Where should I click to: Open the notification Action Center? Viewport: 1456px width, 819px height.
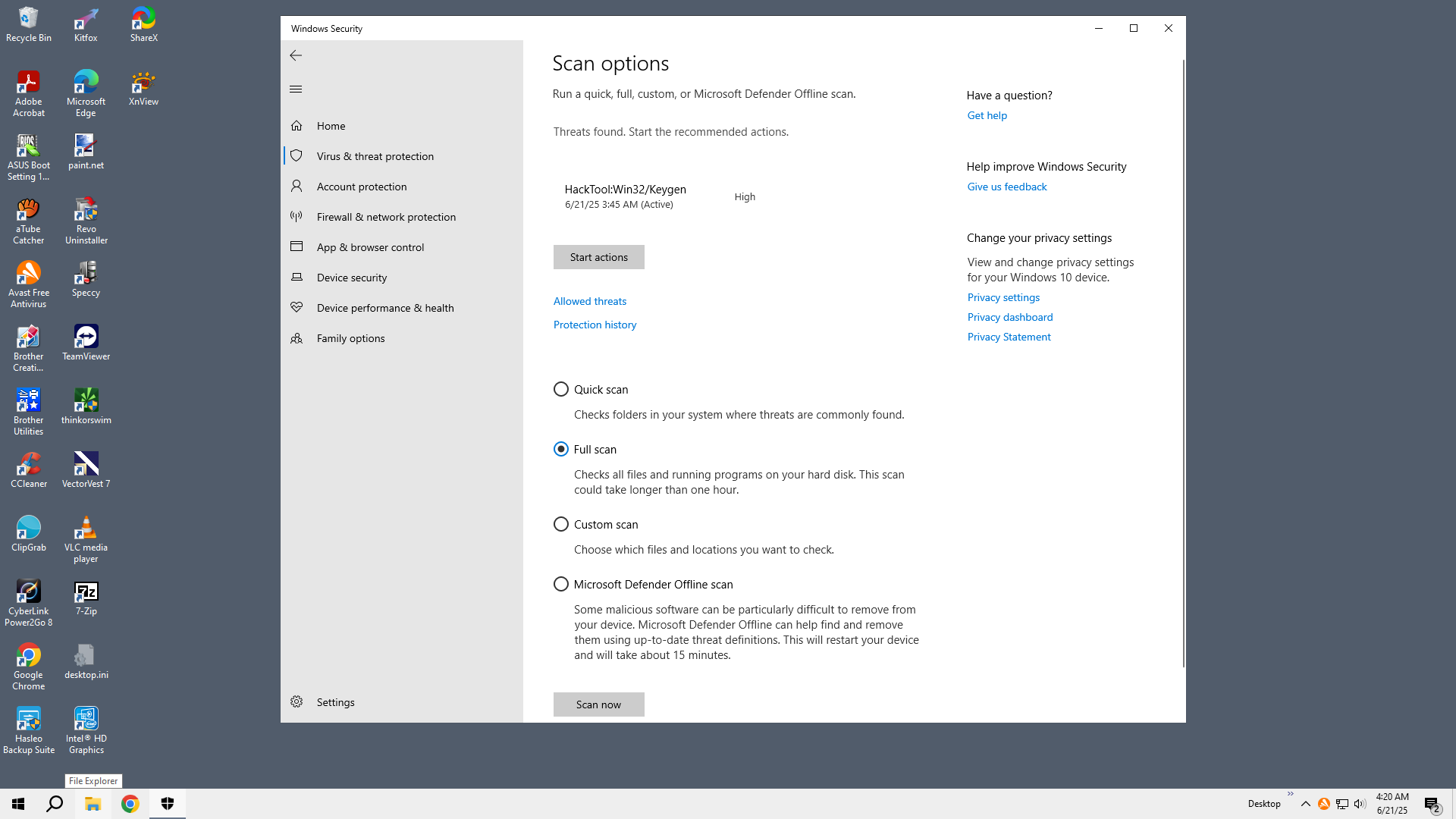pos(1432,804)
